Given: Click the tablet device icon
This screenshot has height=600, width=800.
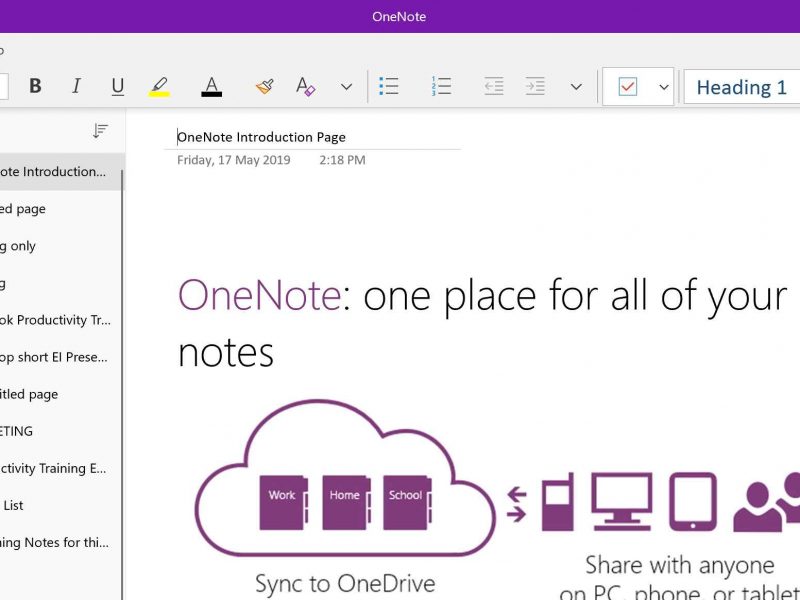Looking at the screenshot, I should 693,502.
